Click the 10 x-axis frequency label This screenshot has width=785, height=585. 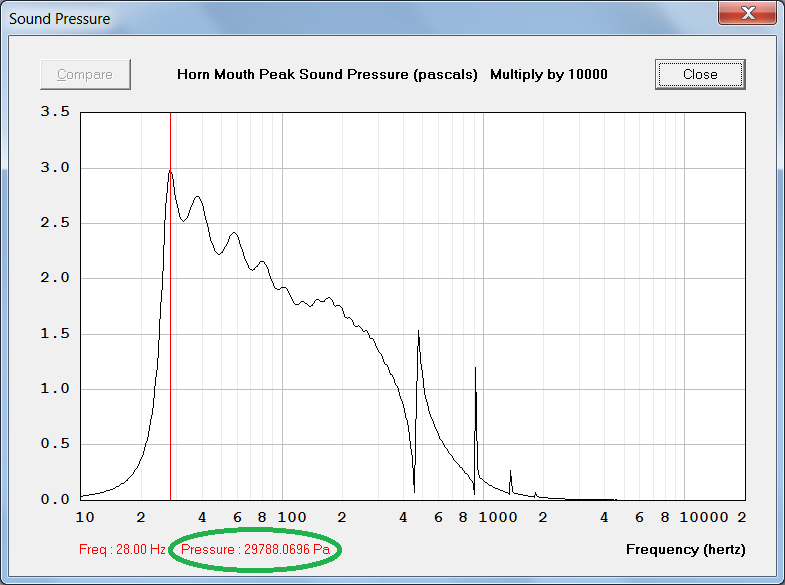click(x=85, y=517)
